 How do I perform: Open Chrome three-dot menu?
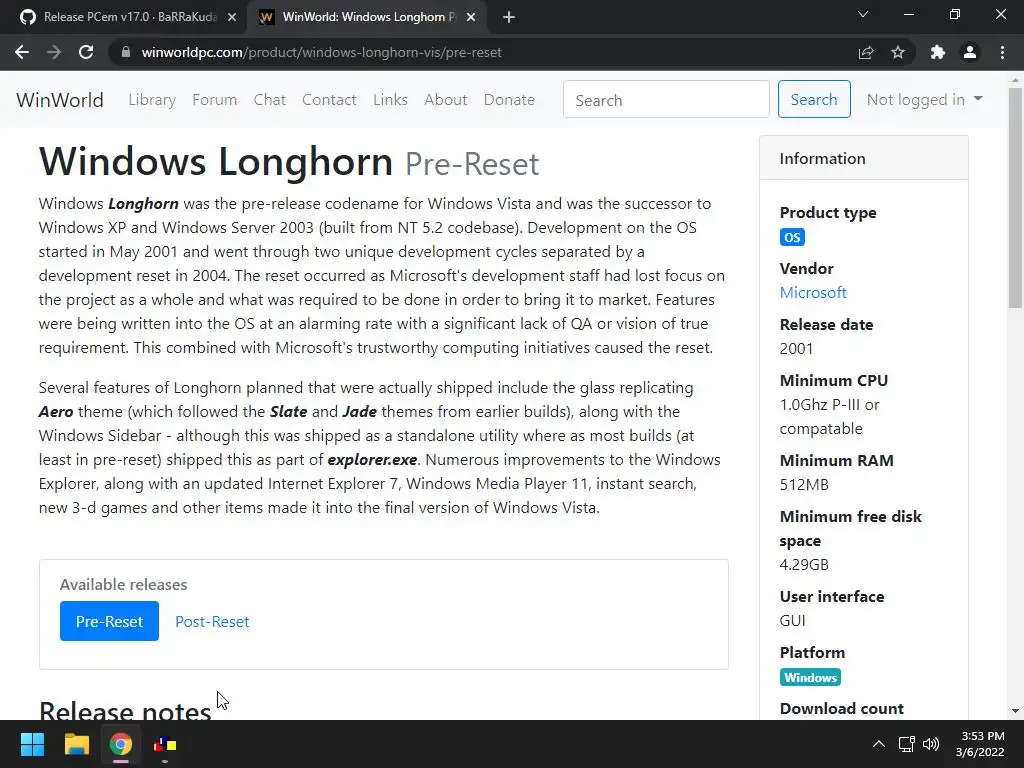pyautogui.click(x=1002, y=52)
